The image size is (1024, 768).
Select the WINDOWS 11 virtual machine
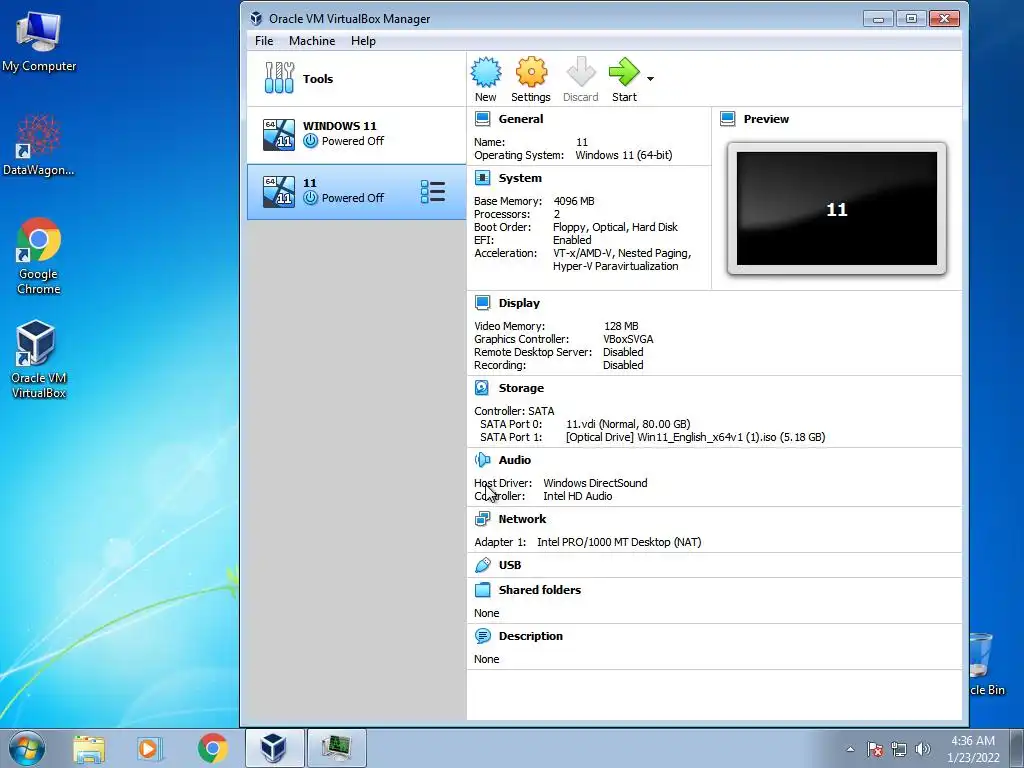click(x=356, y=135)
